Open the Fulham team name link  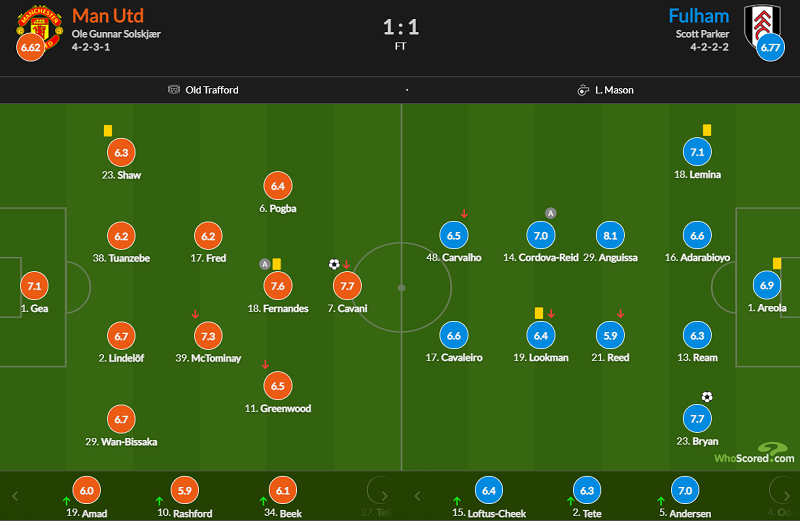point(698,16)
